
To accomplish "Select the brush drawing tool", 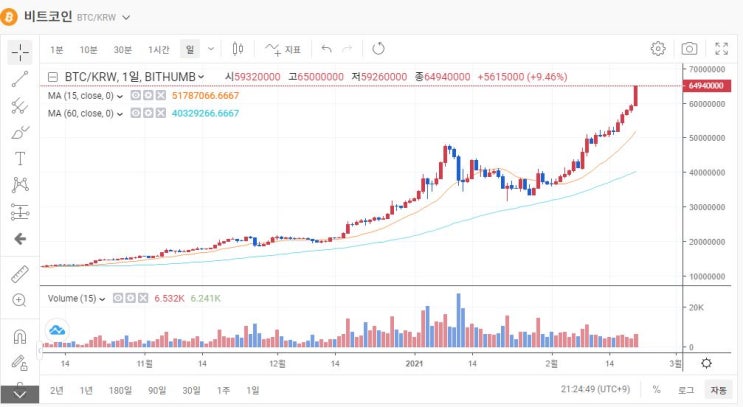I will (20, 133).
